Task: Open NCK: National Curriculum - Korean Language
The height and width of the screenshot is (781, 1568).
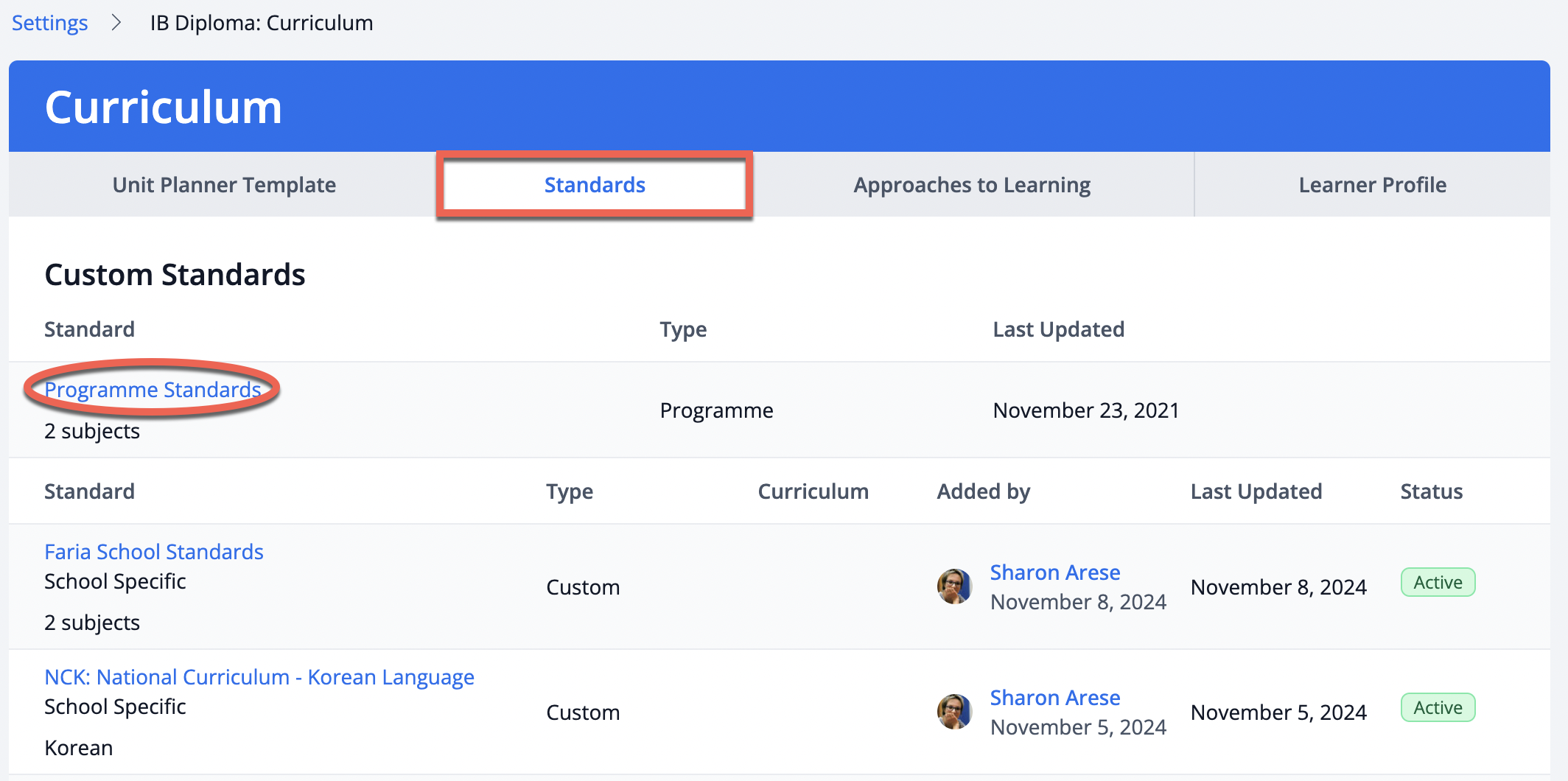Action: [259, 677]
